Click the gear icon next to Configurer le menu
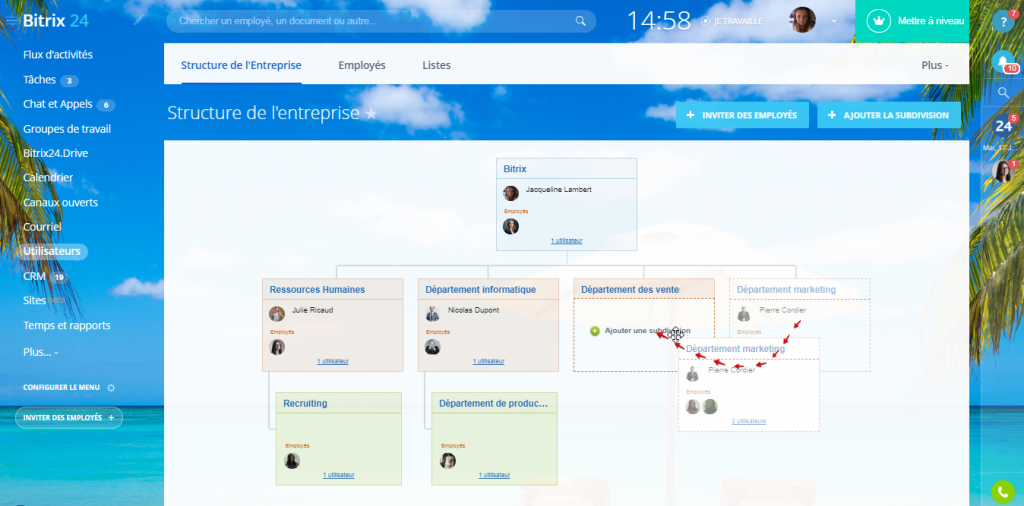The width and height of the screenshot is (1024, 506). click(111, 388)
